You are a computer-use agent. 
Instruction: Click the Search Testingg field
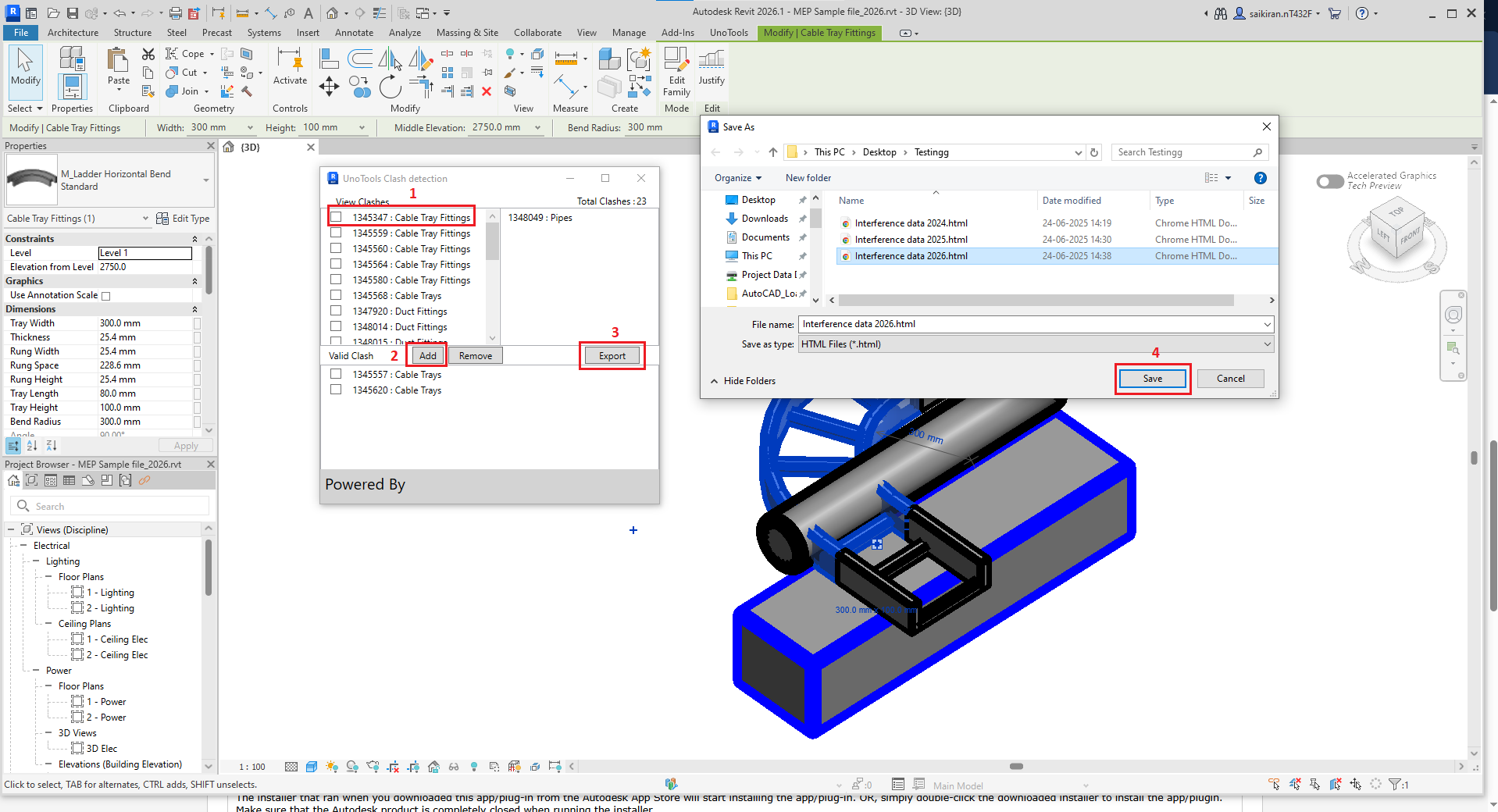click(x=1189, y=152)
